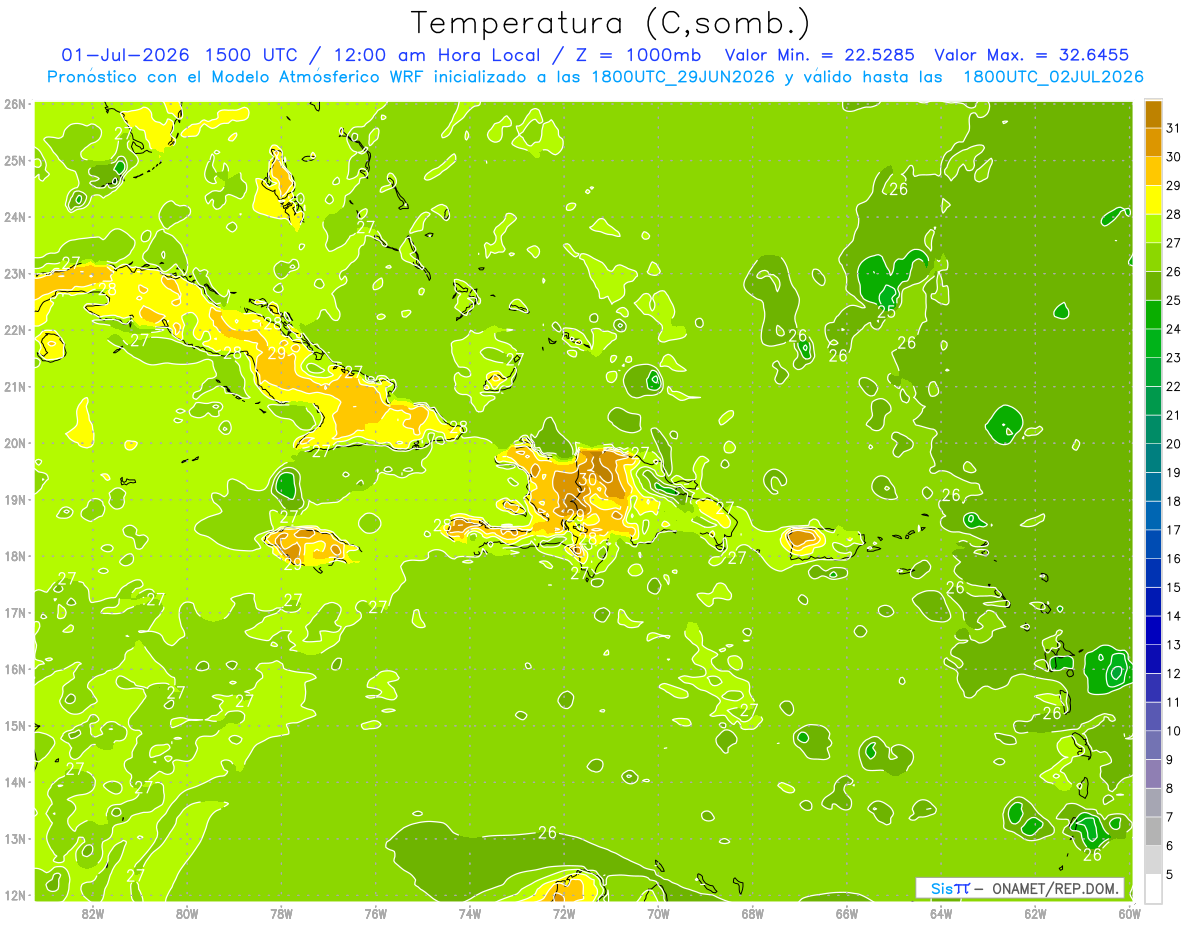Click the "72W" longitude axis label
Viewport: 1200px width, 927px height.
(564, 913)
